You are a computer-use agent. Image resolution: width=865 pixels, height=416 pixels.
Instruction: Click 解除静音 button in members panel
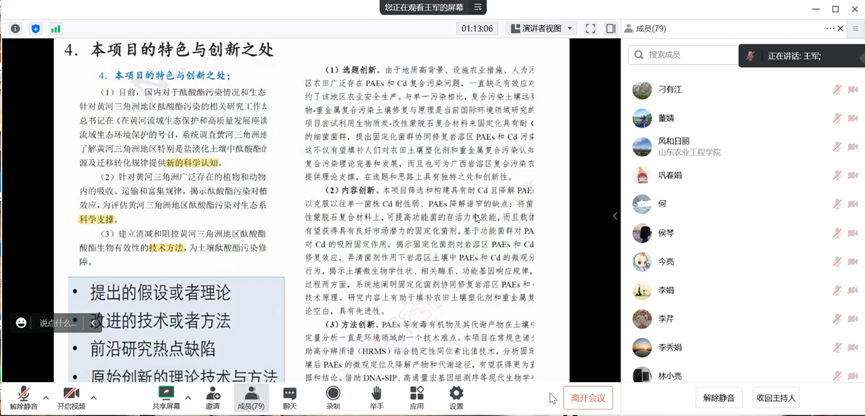click(719, 398)
